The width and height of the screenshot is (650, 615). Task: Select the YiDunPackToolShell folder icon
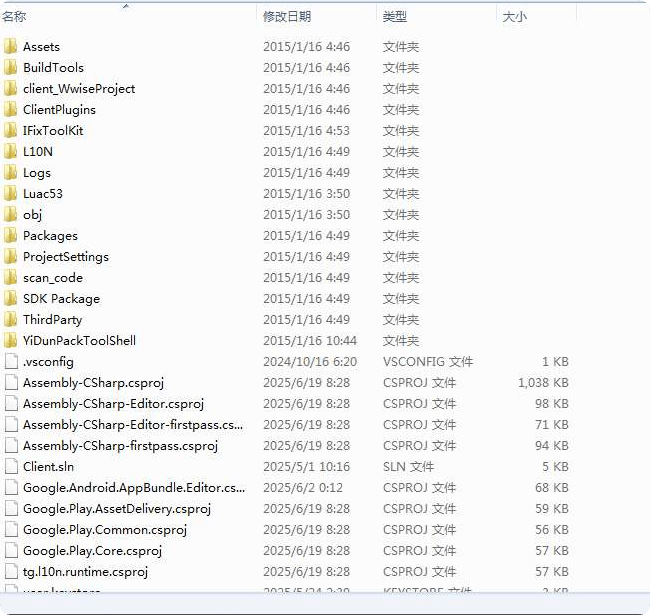[x=11, y=341]
